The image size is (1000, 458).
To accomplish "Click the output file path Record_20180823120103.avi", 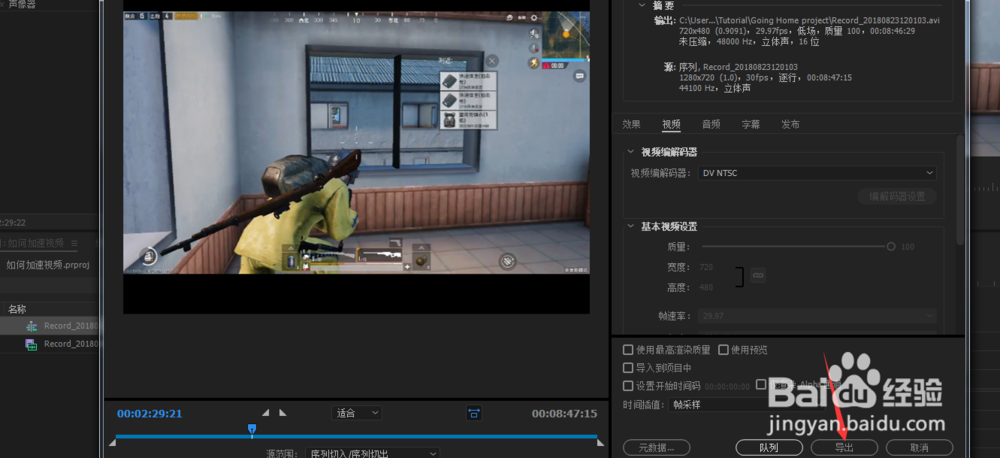I will coord(809,20).
